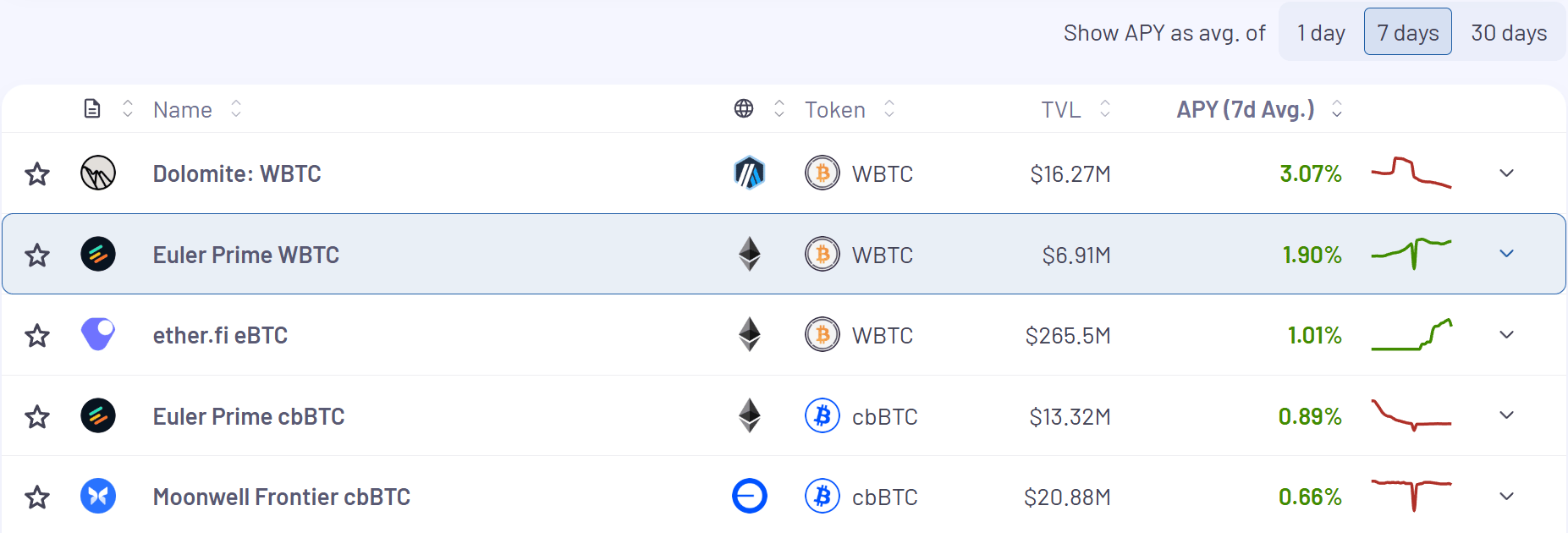Click the Arbitrum network icon for Dolomite
The width and height of the screenshot is (1568, 533).
749,173
